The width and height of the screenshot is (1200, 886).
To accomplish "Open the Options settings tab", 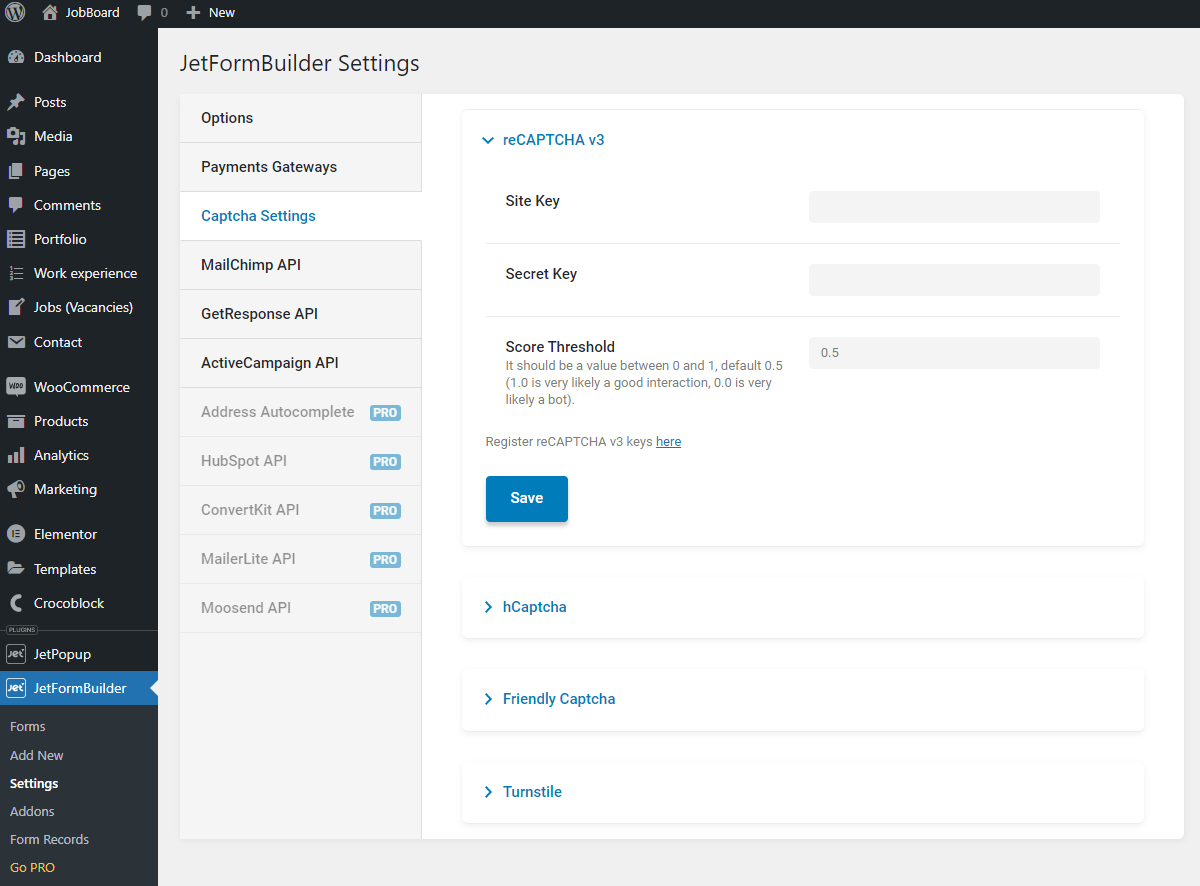I will [x=227, y=118].
